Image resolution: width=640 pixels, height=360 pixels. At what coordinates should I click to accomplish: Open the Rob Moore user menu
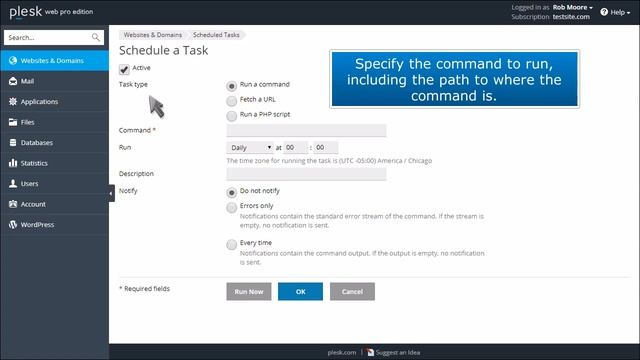point(572,7)
